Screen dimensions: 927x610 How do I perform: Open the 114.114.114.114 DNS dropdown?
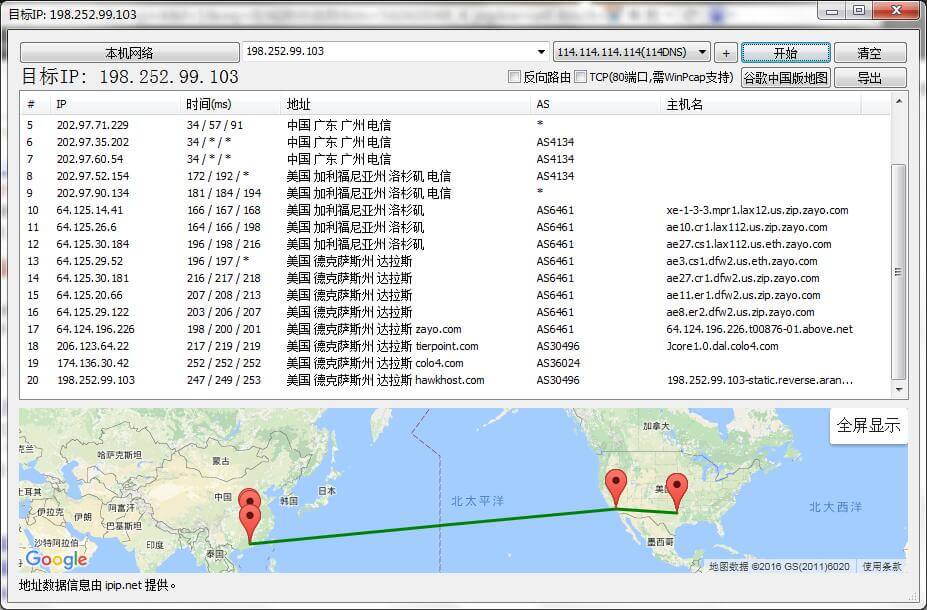[x=702, y=52]
